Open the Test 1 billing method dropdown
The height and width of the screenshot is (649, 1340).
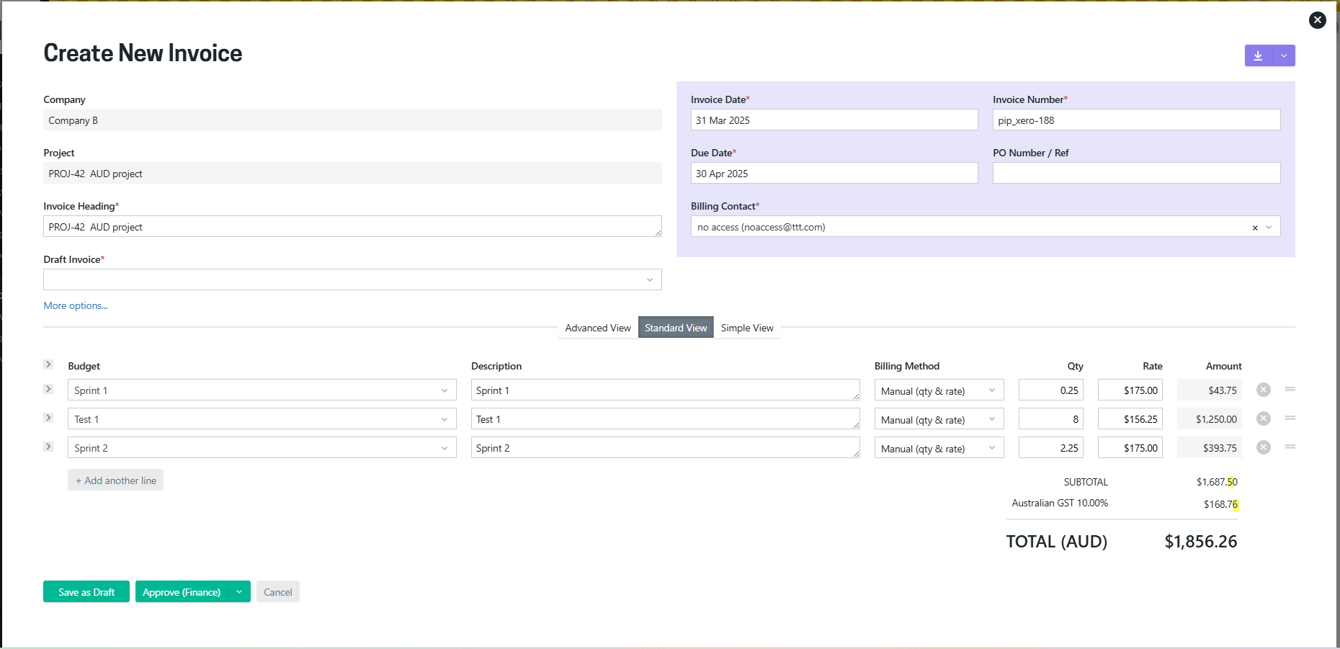939,419
